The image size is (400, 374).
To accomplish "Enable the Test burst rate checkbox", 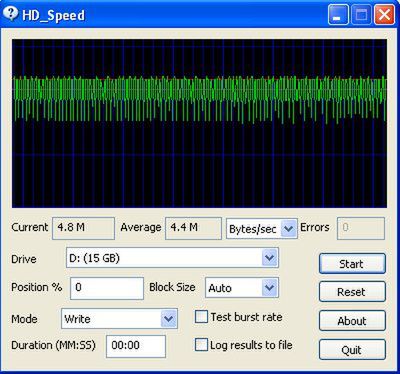I will [x=201, y=317].
